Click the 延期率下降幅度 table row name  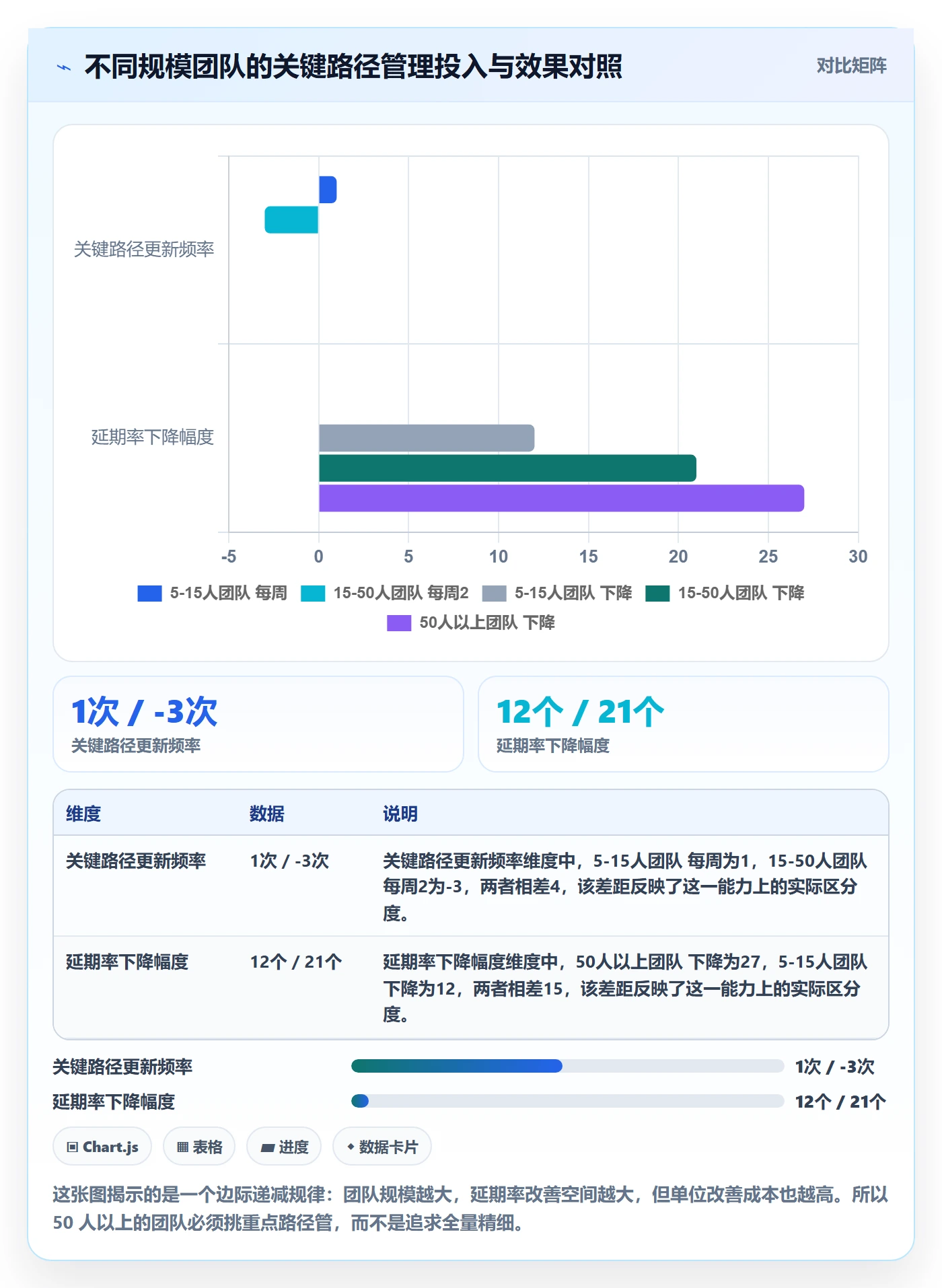127,962
